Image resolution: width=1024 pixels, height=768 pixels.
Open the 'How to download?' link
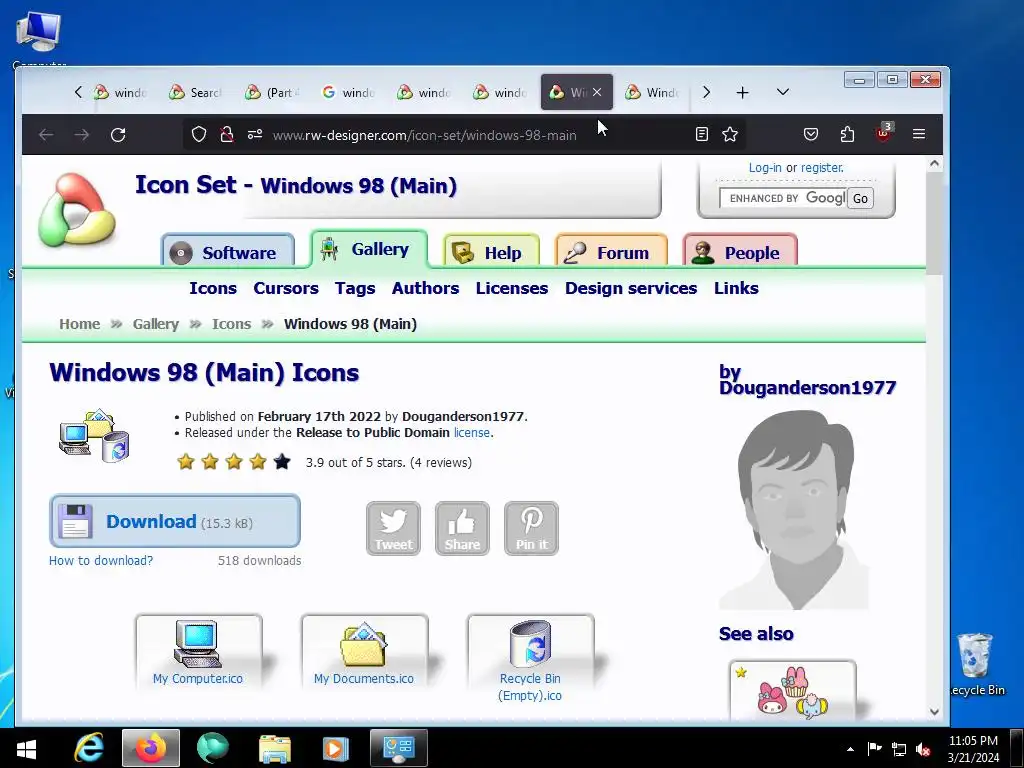[101, 560]
